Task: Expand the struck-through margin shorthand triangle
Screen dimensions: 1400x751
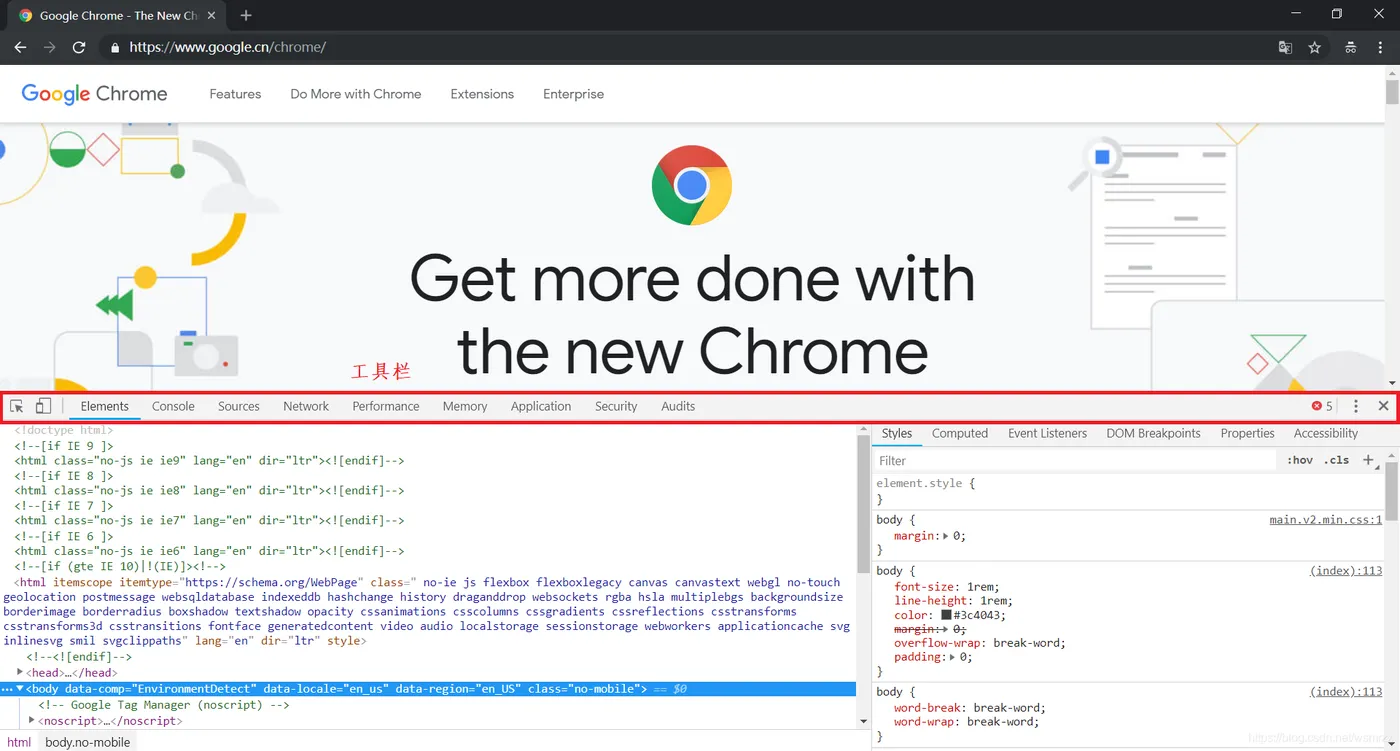Action: click(946, 629)
